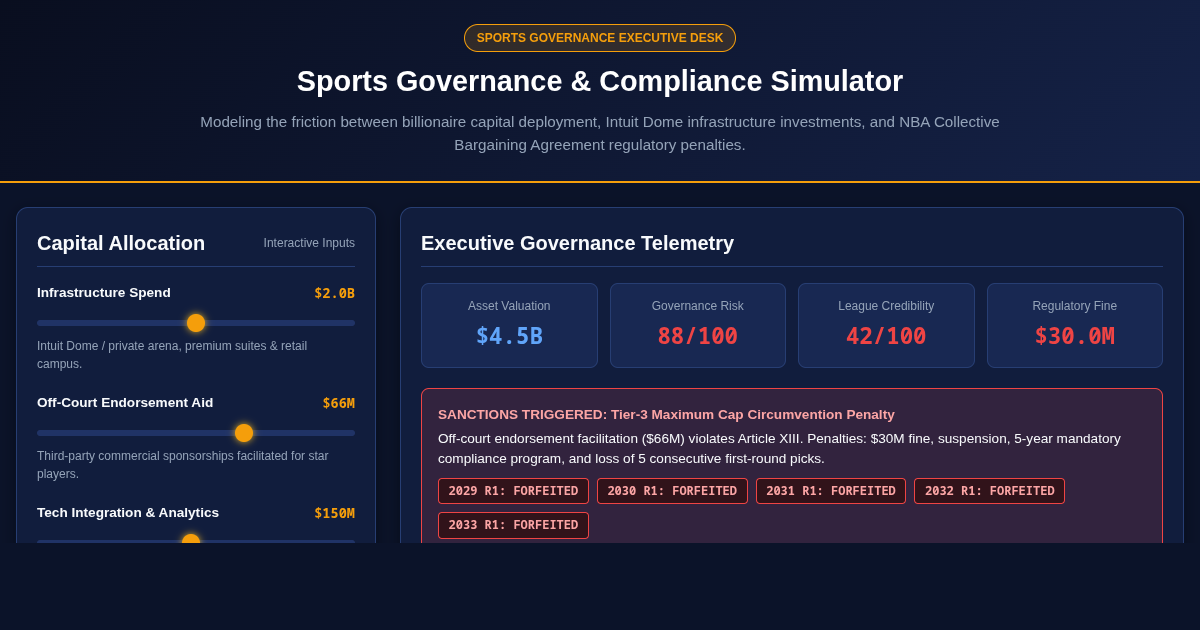Viewport: 1200px width, 630px height.
Task: Click the Interactive Inputs label
Action: [x=309, y=243]
